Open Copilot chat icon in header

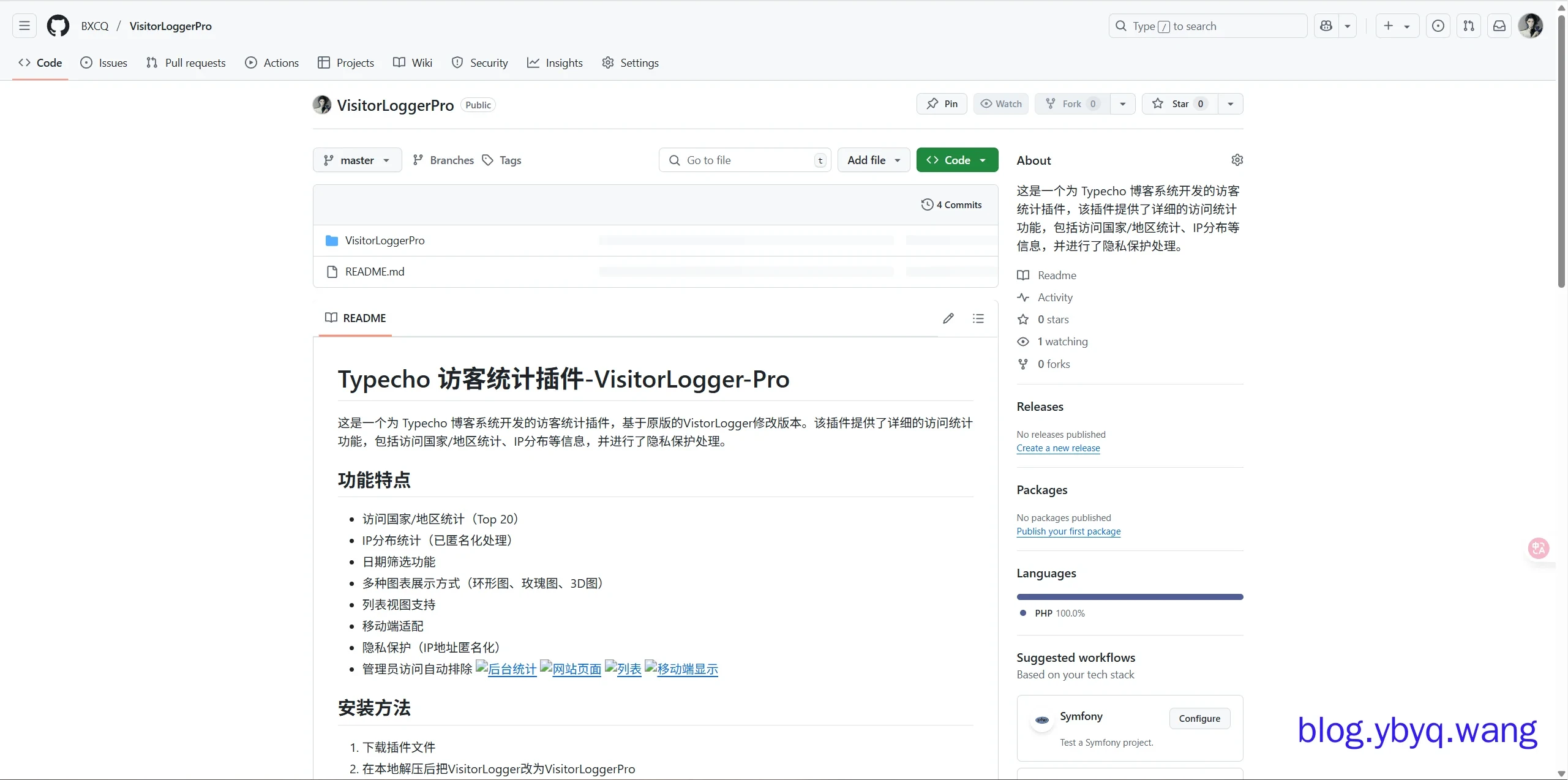tap(1326, 26)
